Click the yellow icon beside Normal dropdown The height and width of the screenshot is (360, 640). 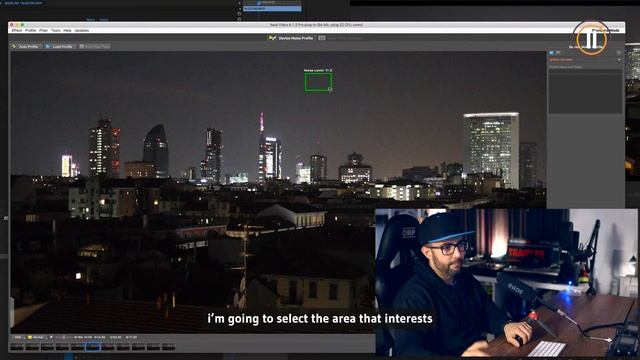[30, 337]
